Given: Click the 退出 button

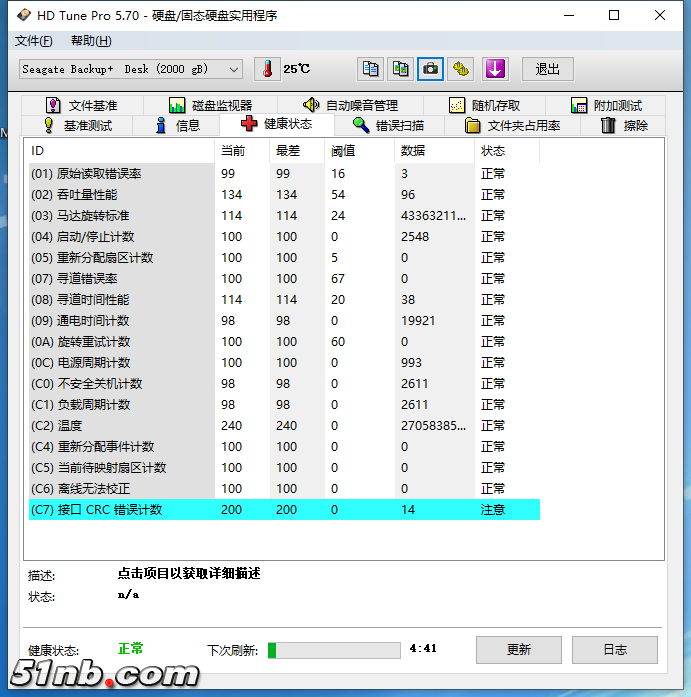Looking at the screenshot, I should click(548, 69).
